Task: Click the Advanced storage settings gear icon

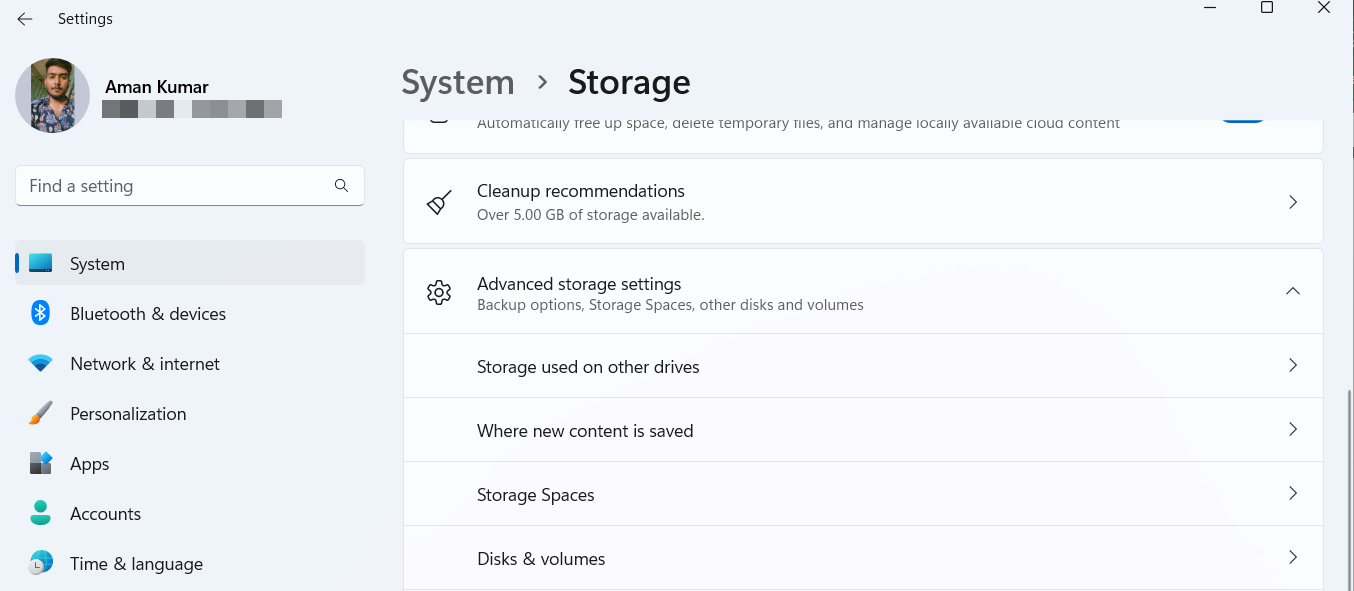Action: [439, 292]
